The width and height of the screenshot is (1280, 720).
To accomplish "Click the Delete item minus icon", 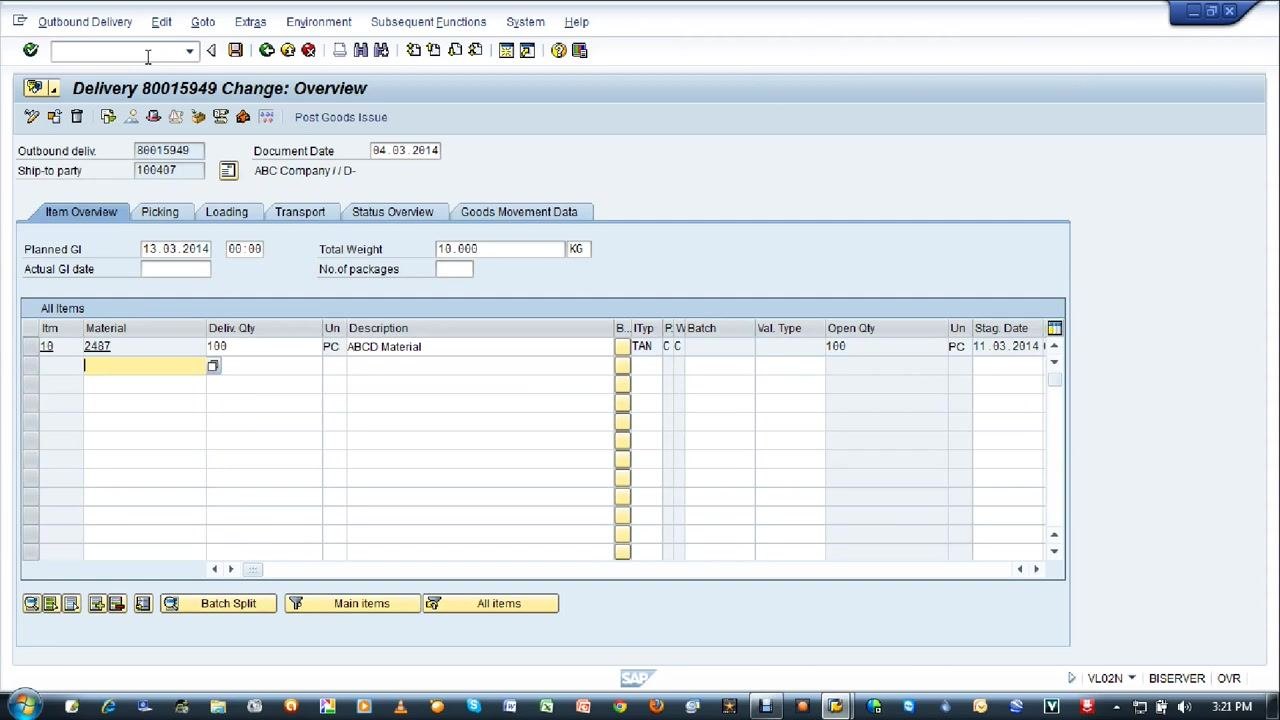I will (116, 603).
